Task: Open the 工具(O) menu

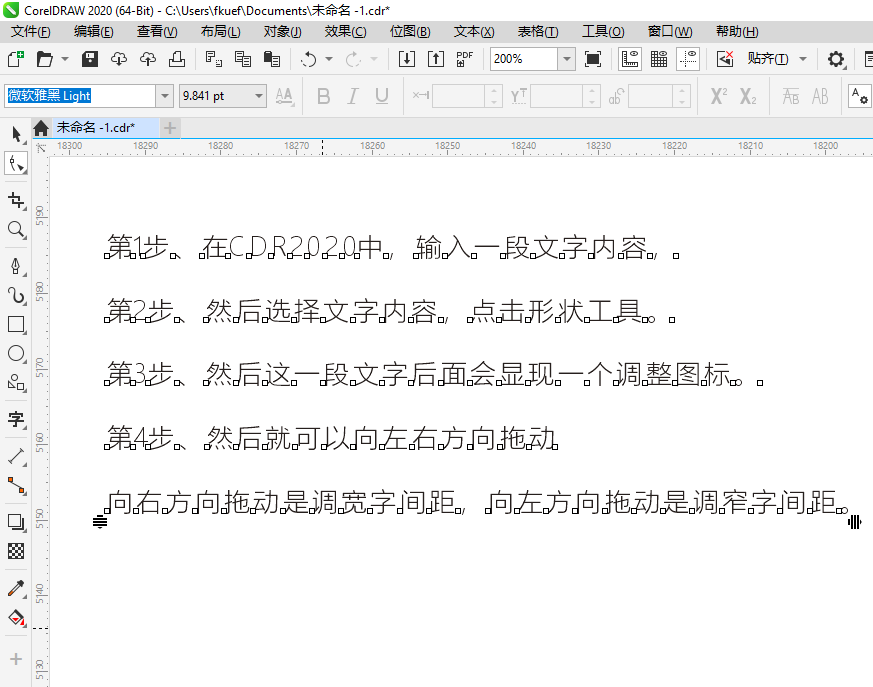Action: [603, 32]
